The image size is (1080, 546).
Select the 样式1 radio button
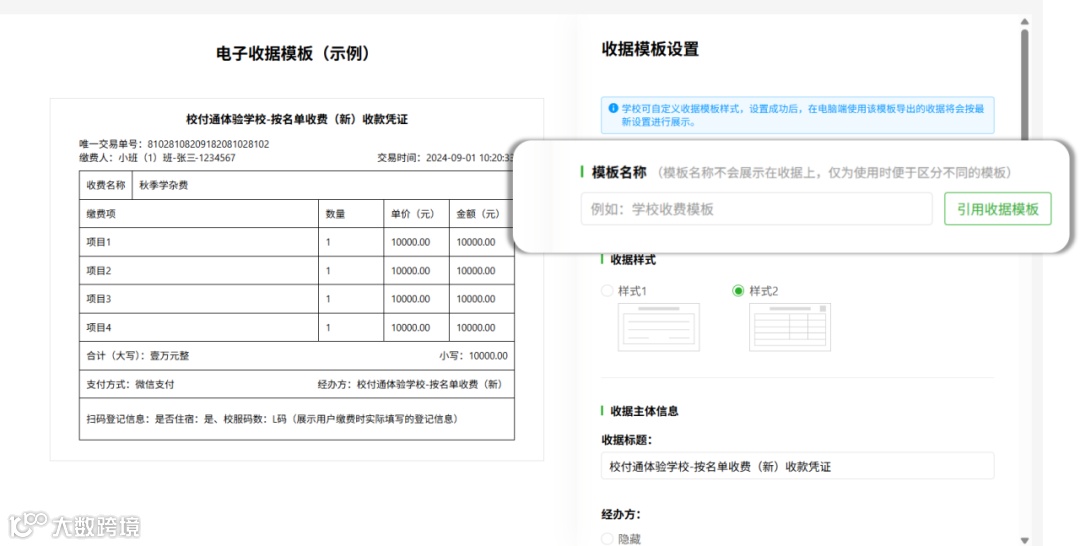(x=607, y=291)
